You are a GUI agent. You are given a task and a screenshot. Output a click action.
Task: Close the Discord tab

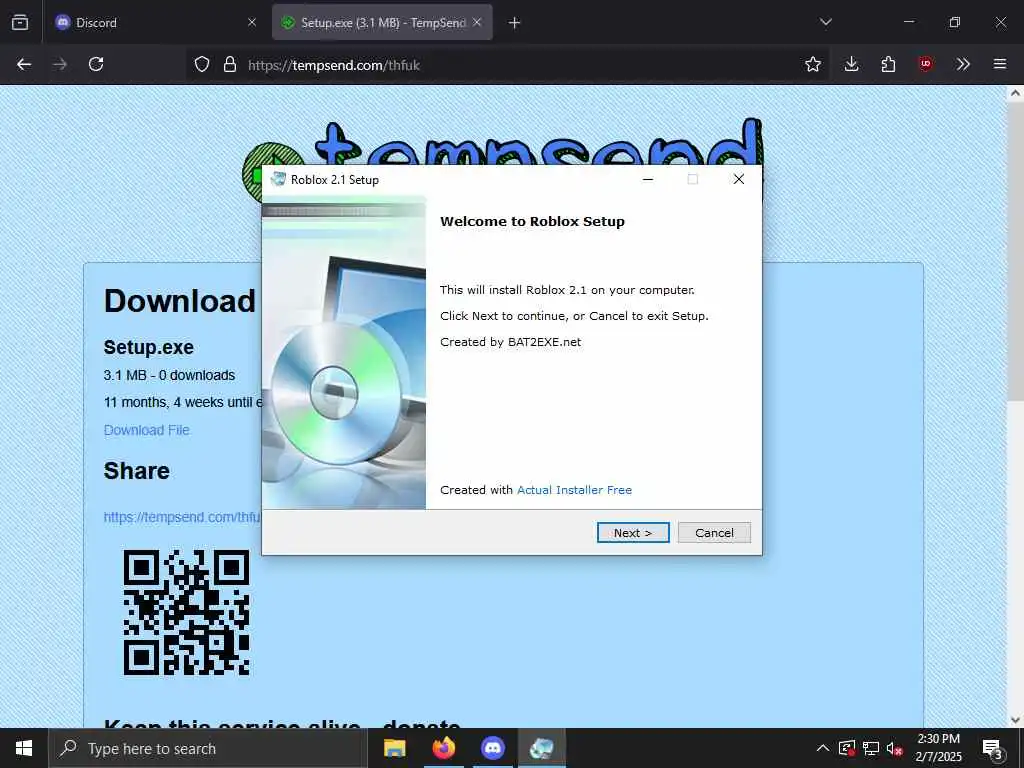point(251,23)
